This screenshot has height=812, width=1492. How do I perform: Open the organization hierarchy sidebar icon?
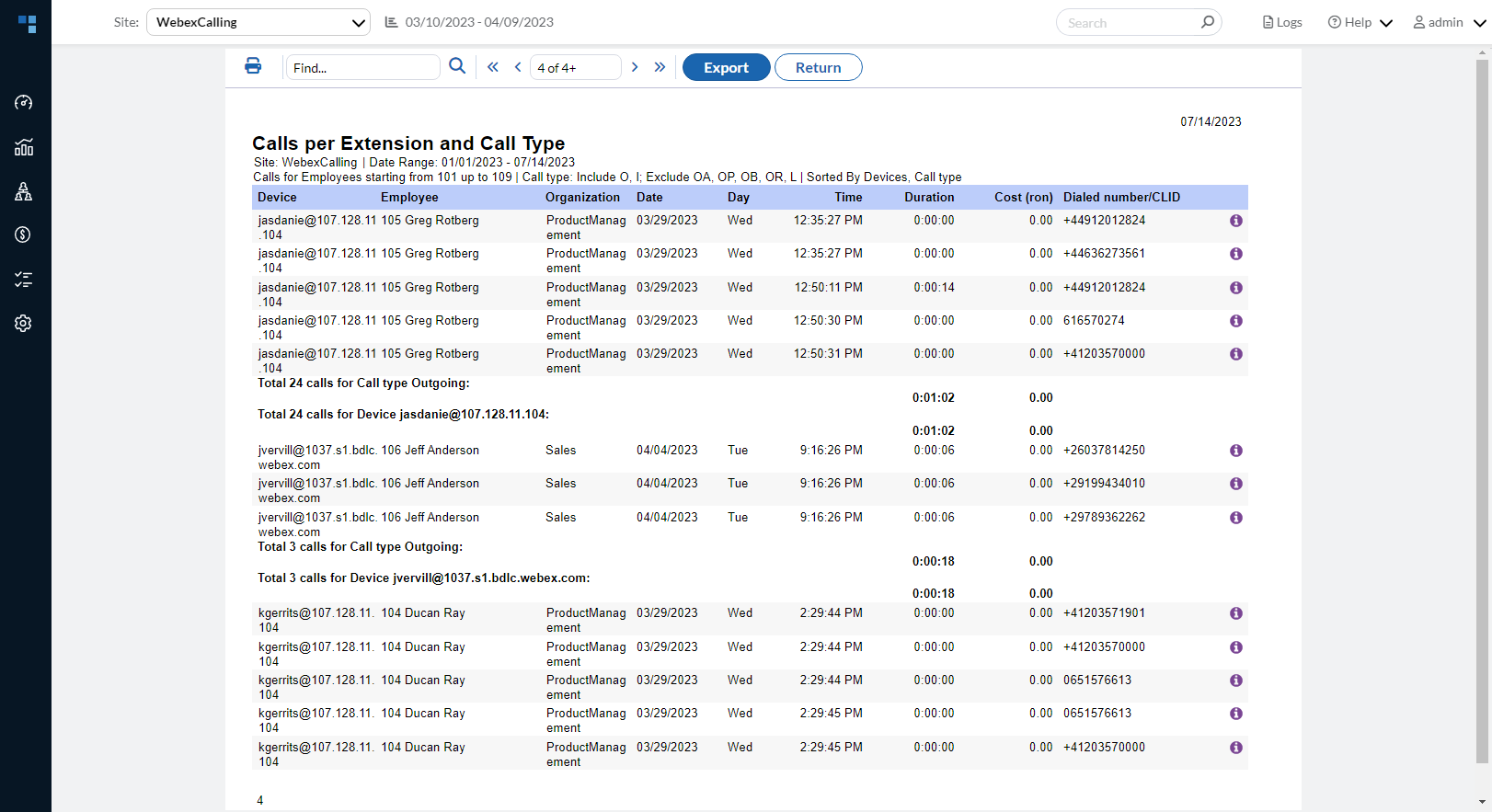coord(24,191)
